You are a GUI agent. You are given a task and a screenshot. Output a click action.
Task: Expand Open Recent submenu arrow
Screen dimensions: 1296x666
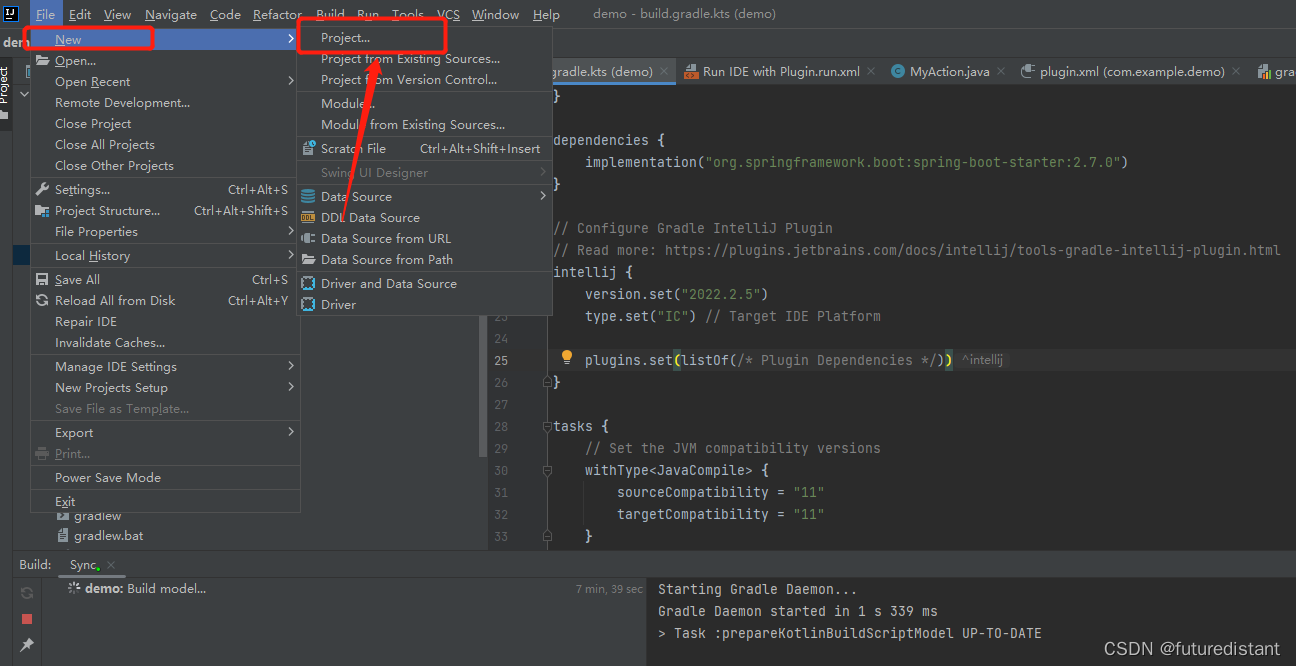coord(291,82)
